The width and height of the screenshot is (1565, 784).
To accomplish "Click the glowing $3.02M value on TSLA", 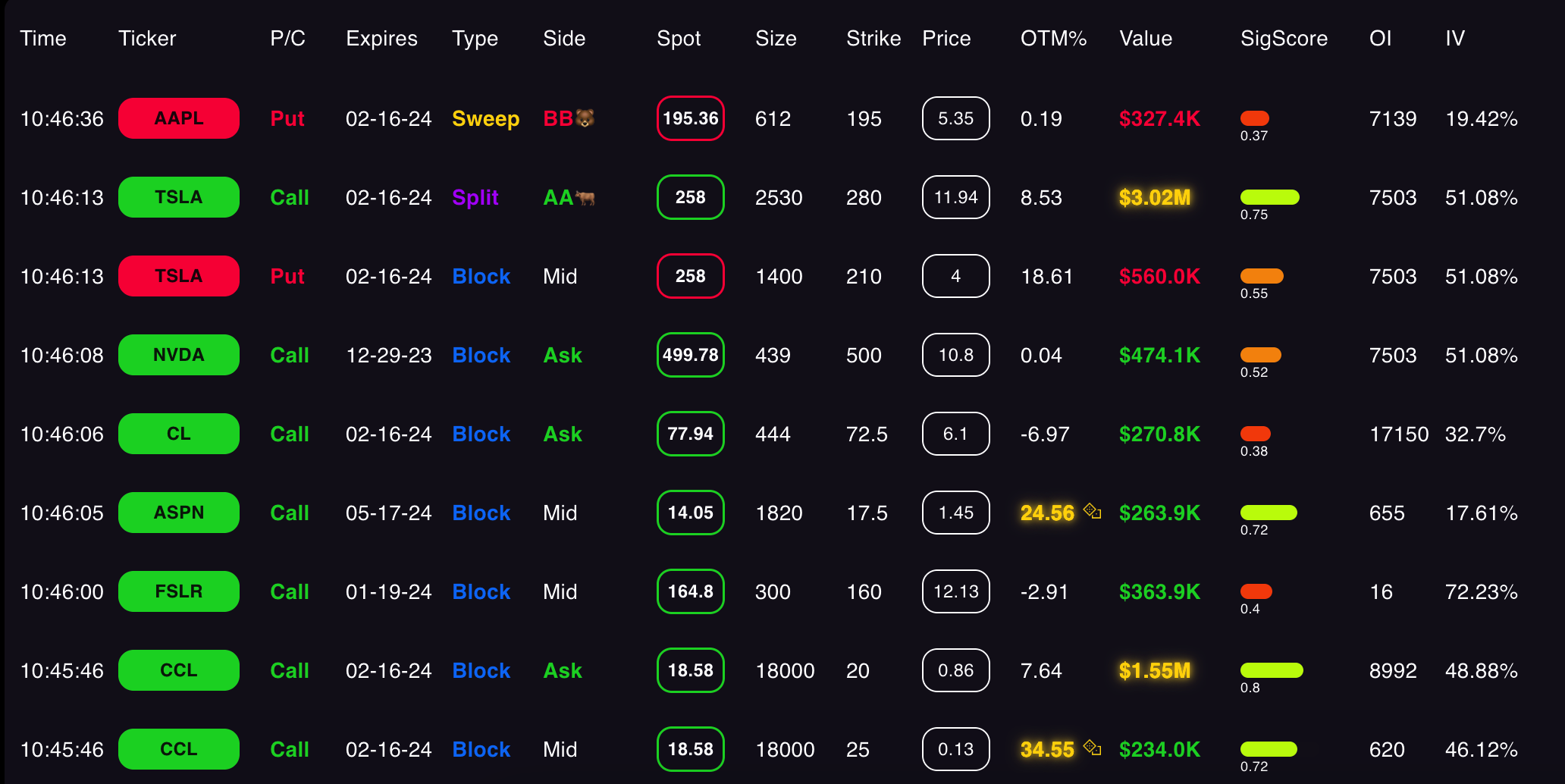I will pyautogui.click(x=1156, y=197).
